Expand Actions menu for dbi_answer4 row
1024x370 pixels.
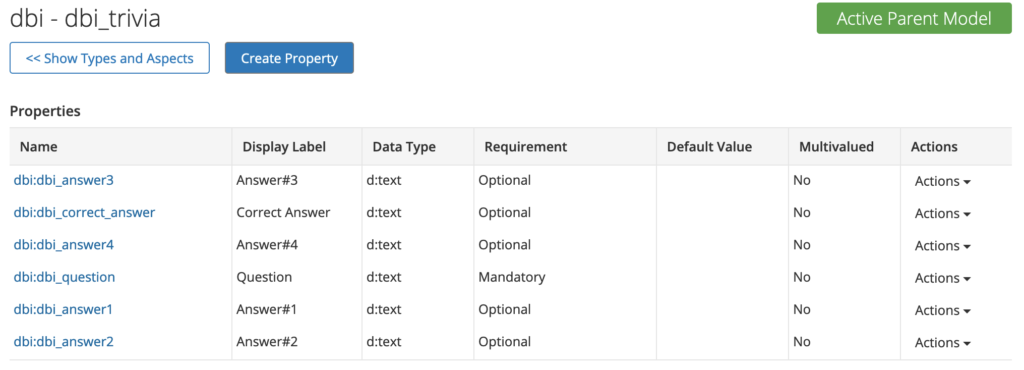942,246
